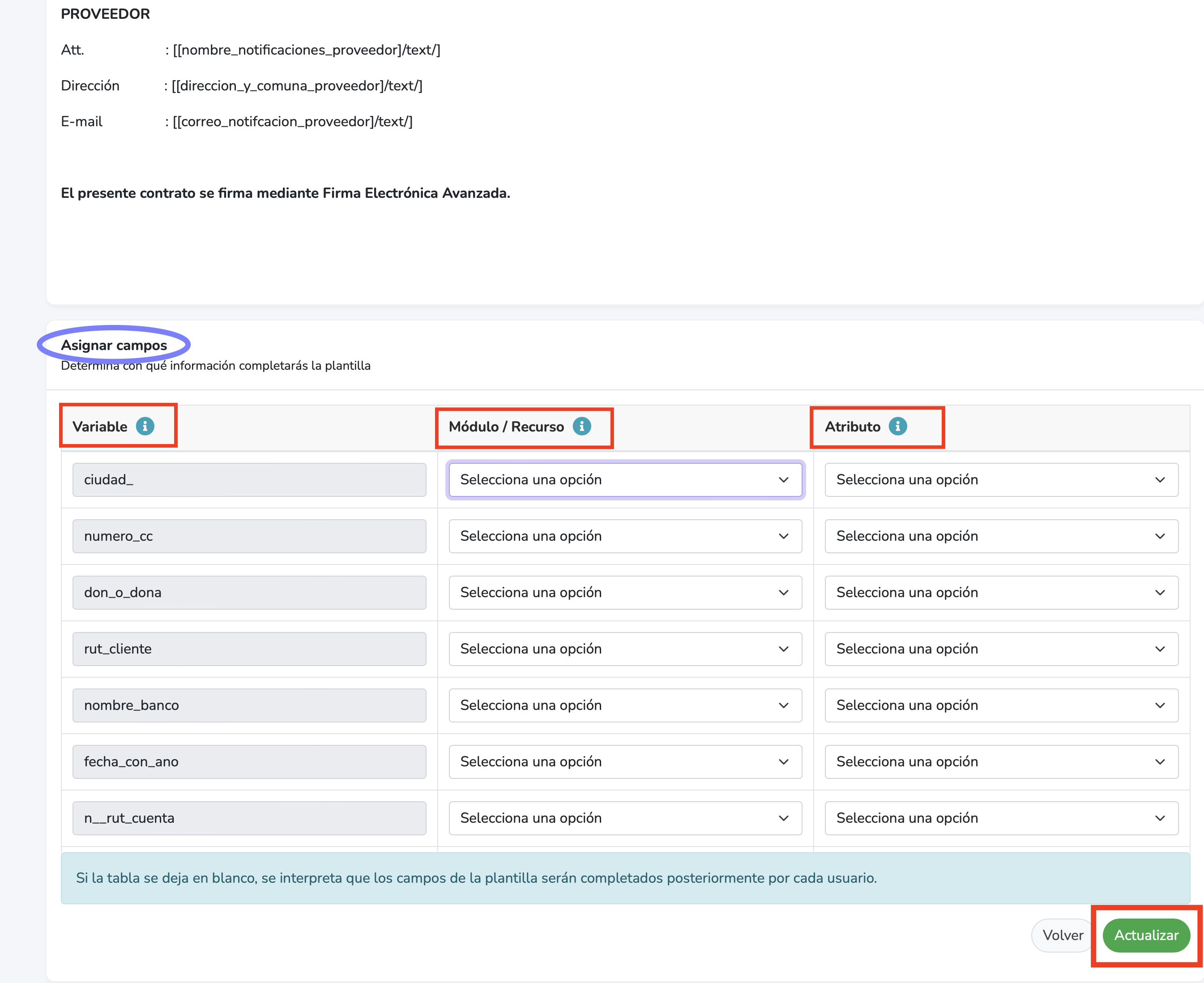This screenshot has width=1204, height=983.
Task: Click the info icon next to Variable
Action: point(145,427)
